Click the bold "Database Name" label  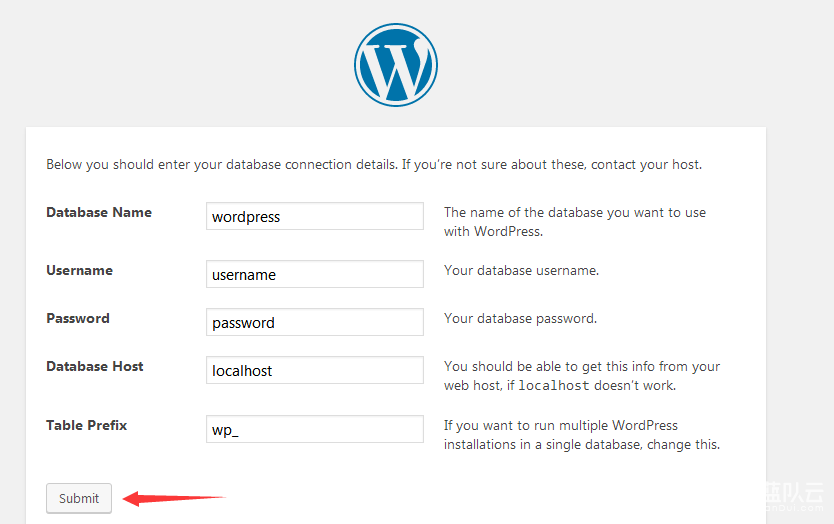tap(99, 212)
